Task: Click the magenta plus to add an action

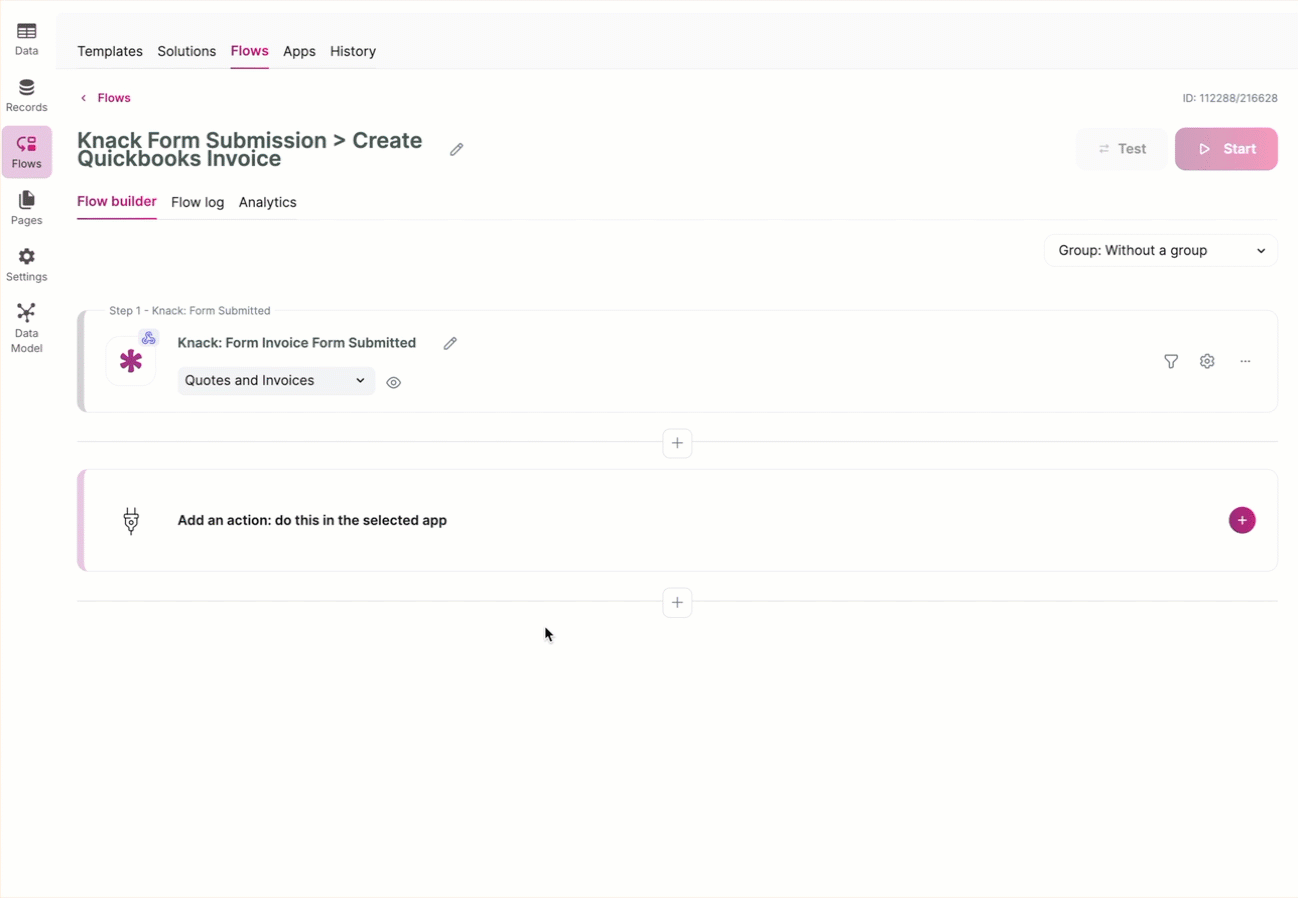Action: pyautogui.click(x=1242, y=520)
